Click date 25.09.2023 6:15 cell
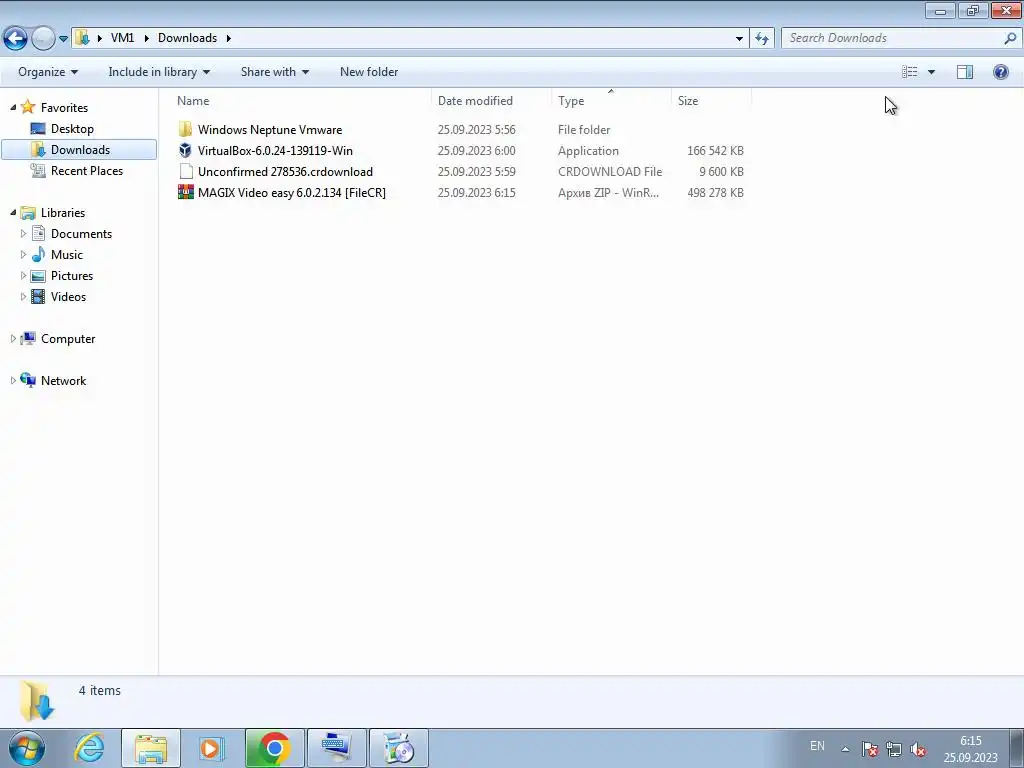 click(x=476, y=193)
